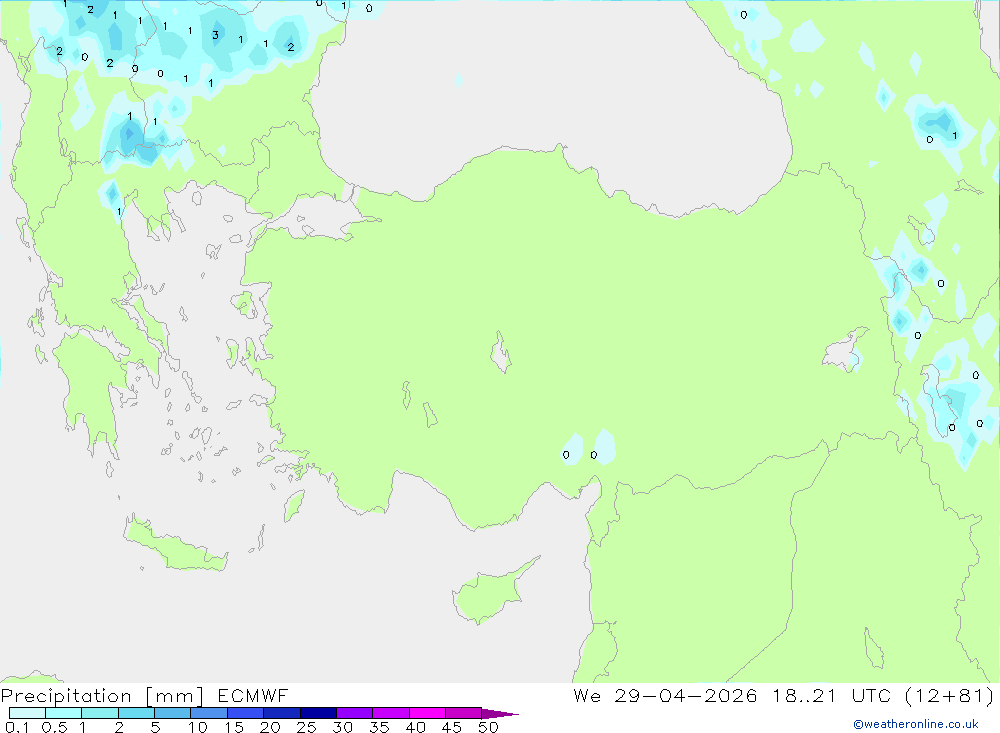1000x733 pixels.
Task: Click the weatheronline.co.uk copyright link
Action: [x=916, y=724]
